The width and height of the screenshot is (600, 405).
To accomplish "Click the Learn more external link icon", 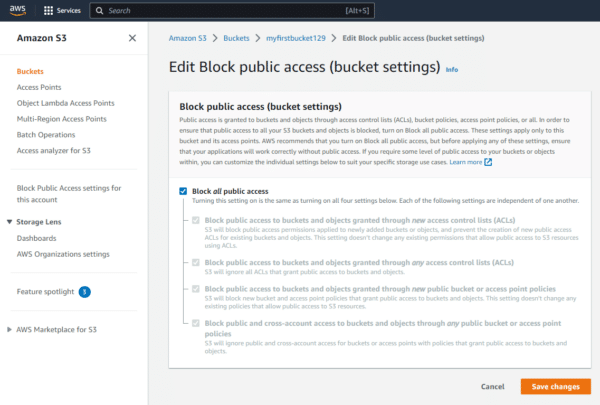I will pos(488,162).
